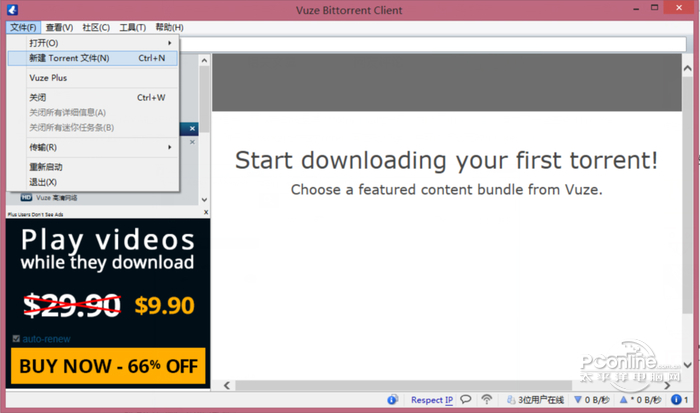This screenshot has height=413, width=700.
Task: Open the 帮助(H) menu
Action: [169, 28]
